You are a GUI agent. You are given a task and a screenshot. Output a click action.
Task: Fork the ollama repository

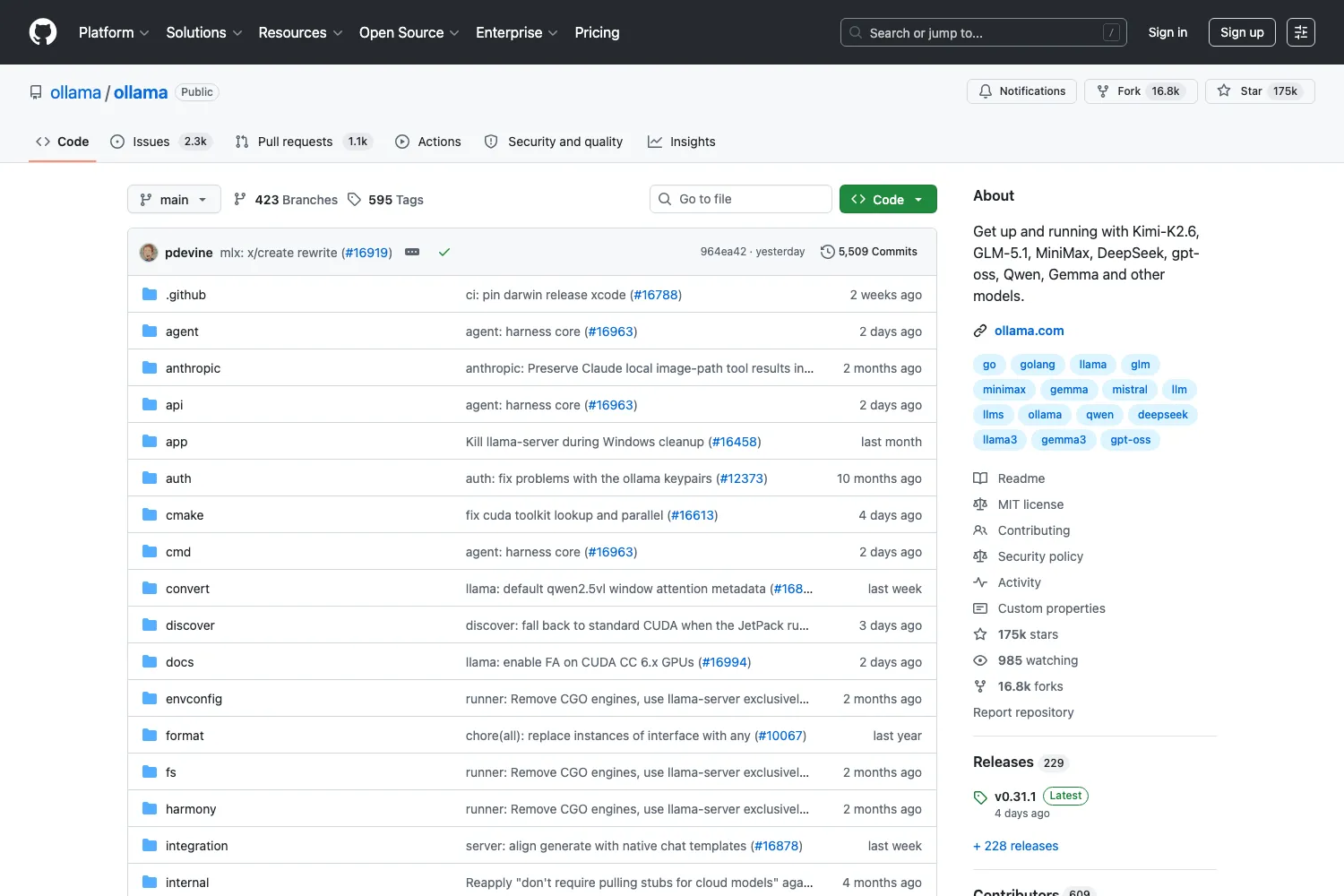(x=1141, y=91)
